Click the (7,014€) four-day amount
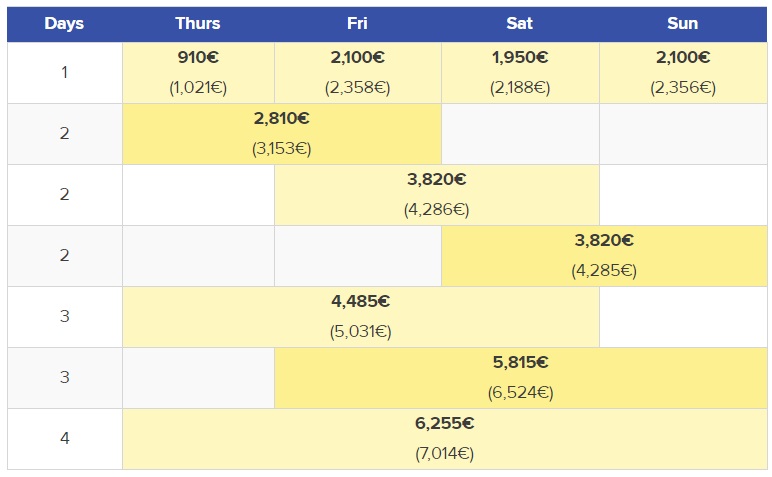The height and width of the screenshot is (477, 772). click(444, 454)
